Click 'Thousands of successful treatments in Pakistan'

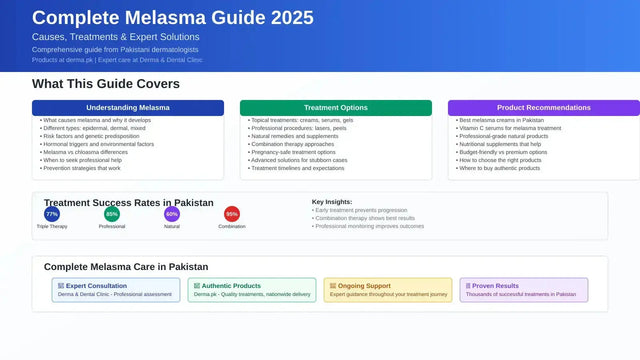click(x=521, y=294)
